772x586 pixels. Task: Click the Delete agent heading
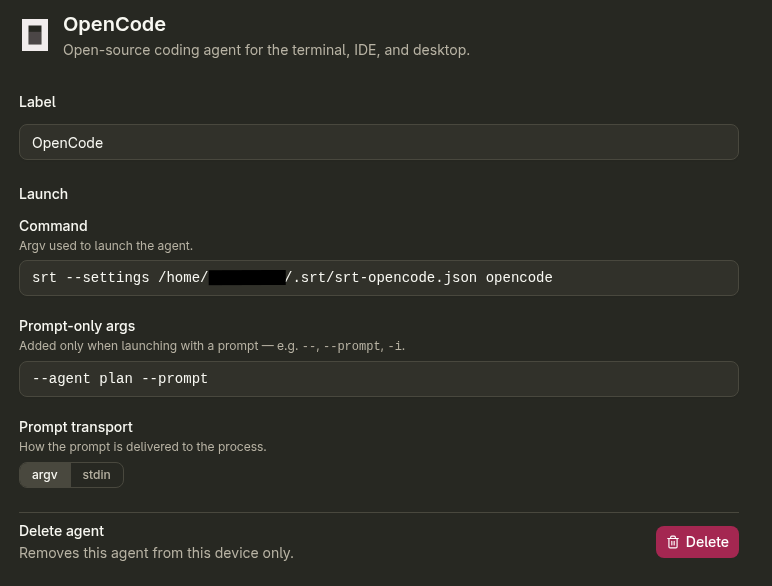coord(62,531)
